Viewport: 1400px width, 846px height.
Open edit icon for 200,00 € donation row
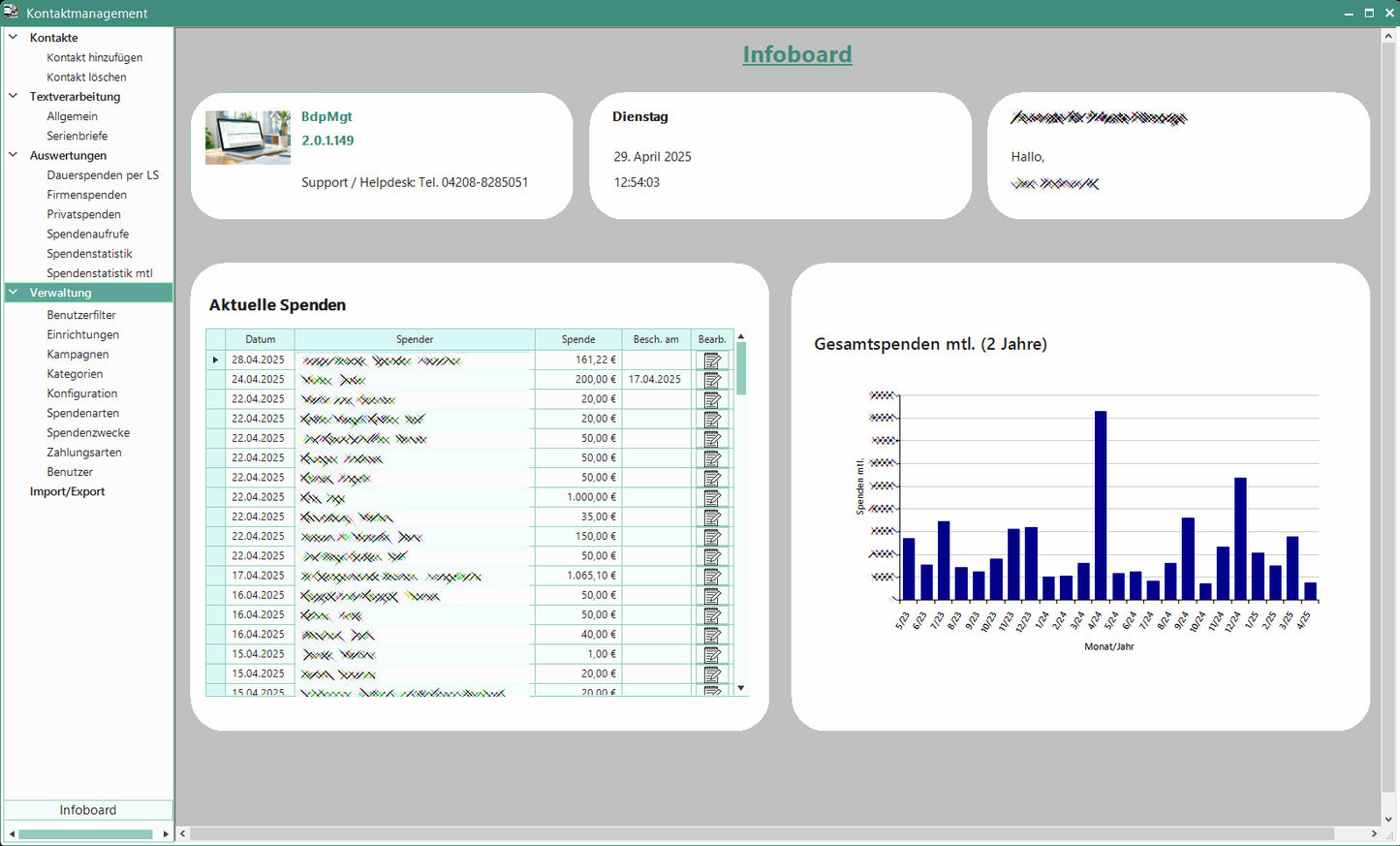point(712,380)
